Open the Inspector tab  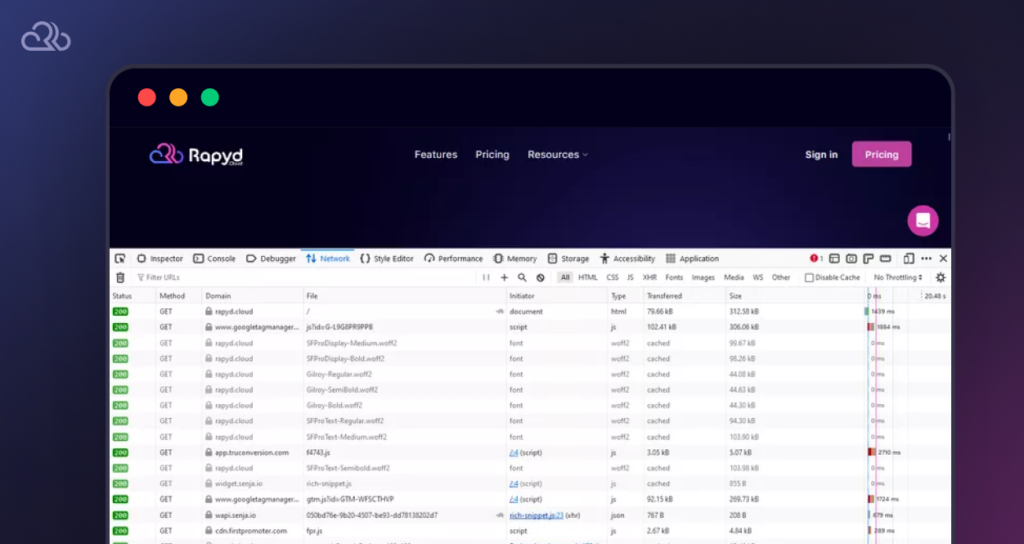159,259
